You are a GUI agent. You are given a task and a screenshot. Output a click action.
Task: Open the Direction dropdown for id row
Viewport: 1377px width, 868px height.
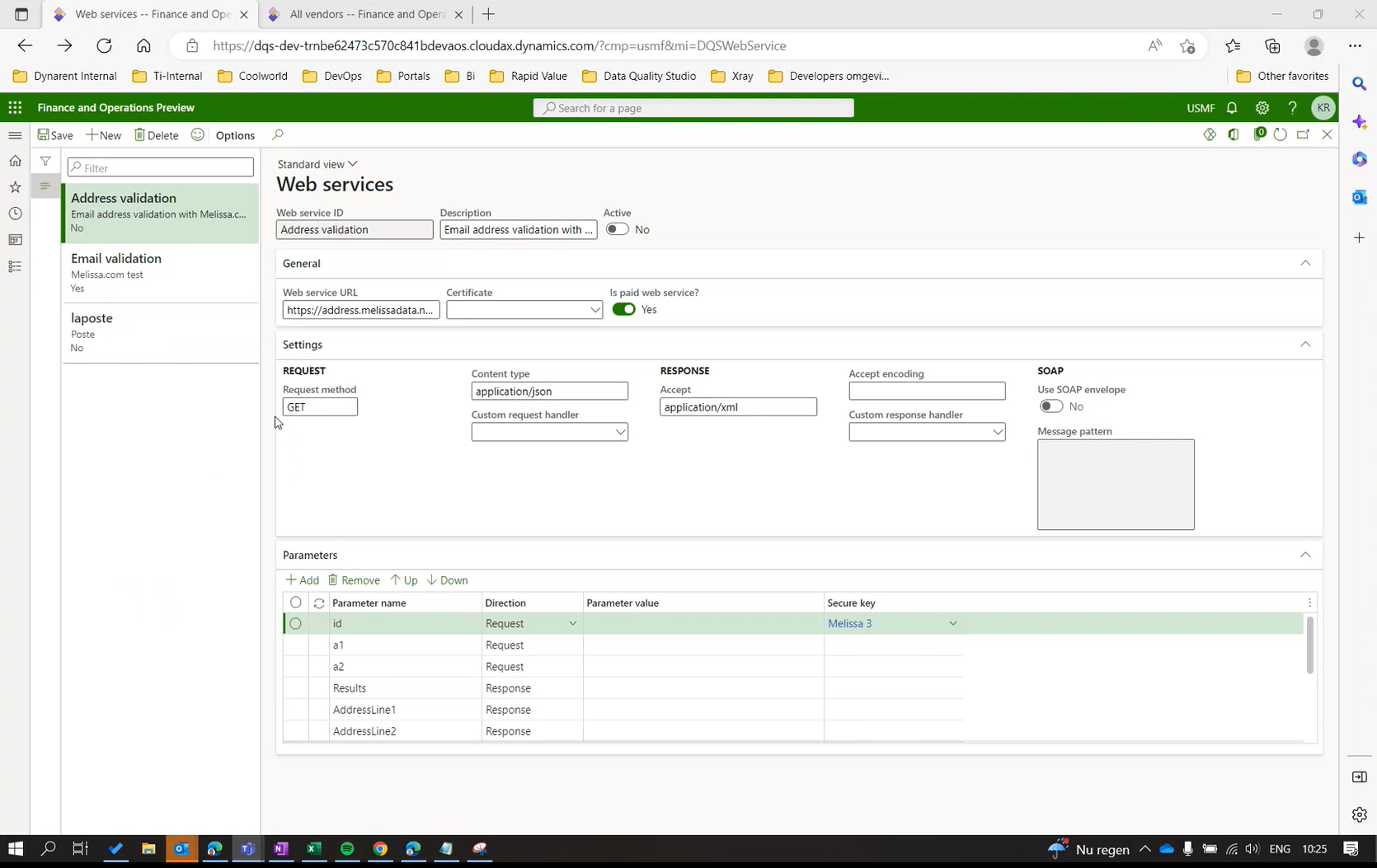(572, 624)
